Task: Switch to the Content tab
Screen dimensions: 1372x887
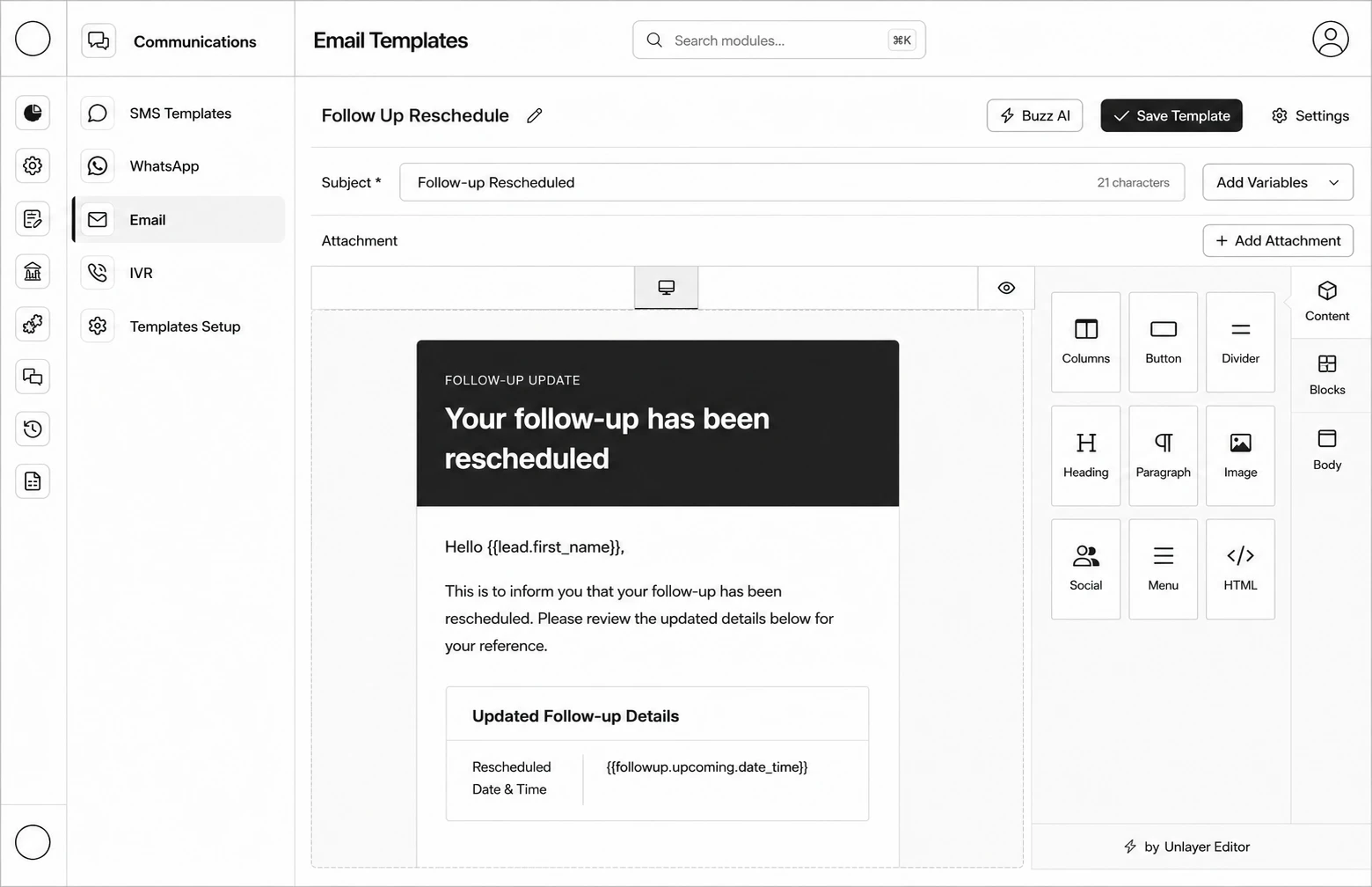Action: 1327,302
